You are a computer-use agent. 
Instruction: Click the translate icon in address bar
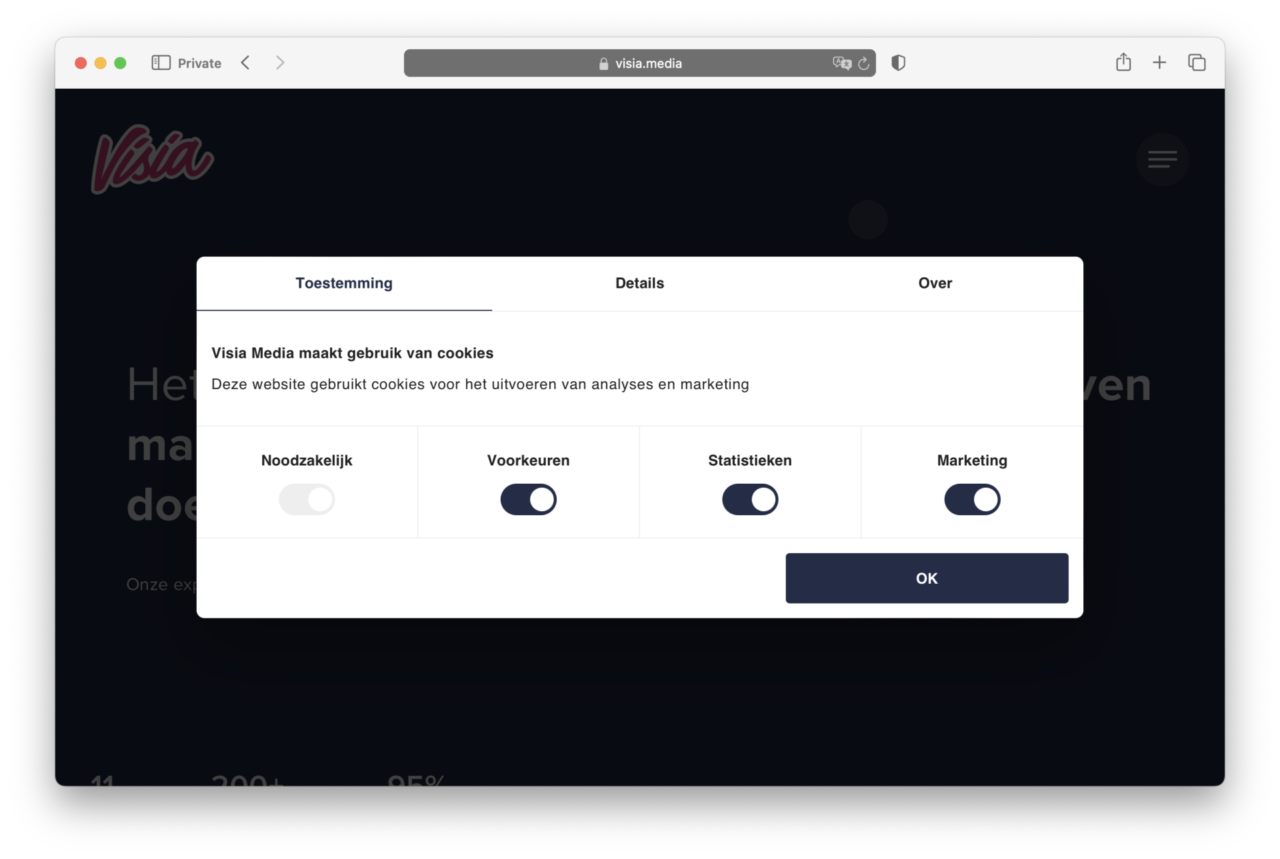click(x=842, y=63)
